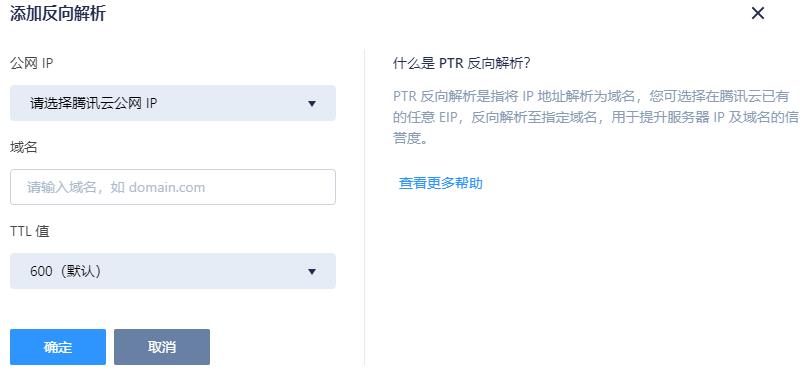
Task: Focus the 域名 input field
Action: tap(173, 187)
